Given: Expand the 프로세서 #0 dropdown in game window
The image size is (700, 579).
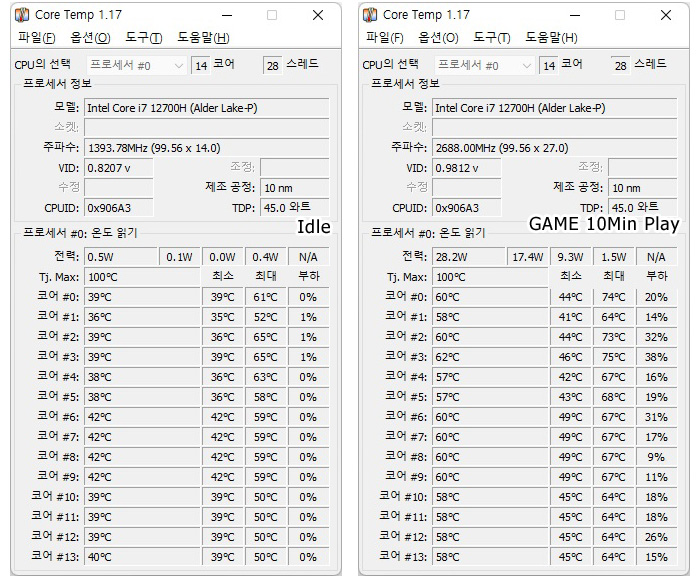Looking at the screenshot, I should 483,66.
